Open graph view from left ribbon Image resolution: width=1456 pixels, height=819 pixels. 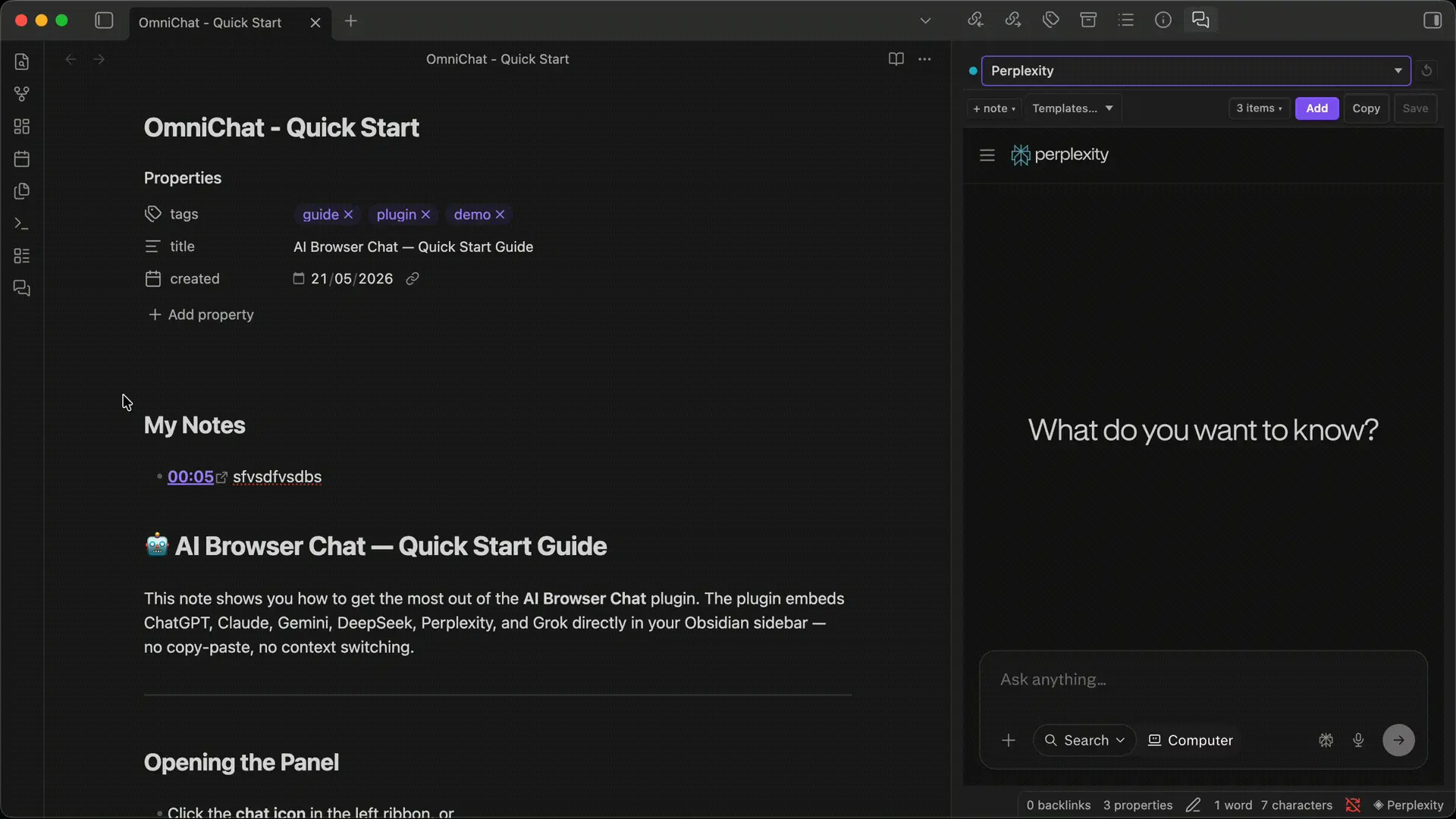tap(22, 94)
